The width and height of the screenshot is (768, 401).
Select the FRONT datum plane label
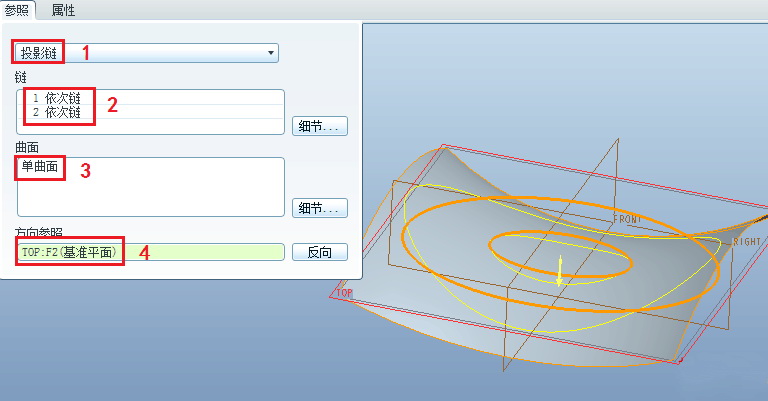pos(627,219)
